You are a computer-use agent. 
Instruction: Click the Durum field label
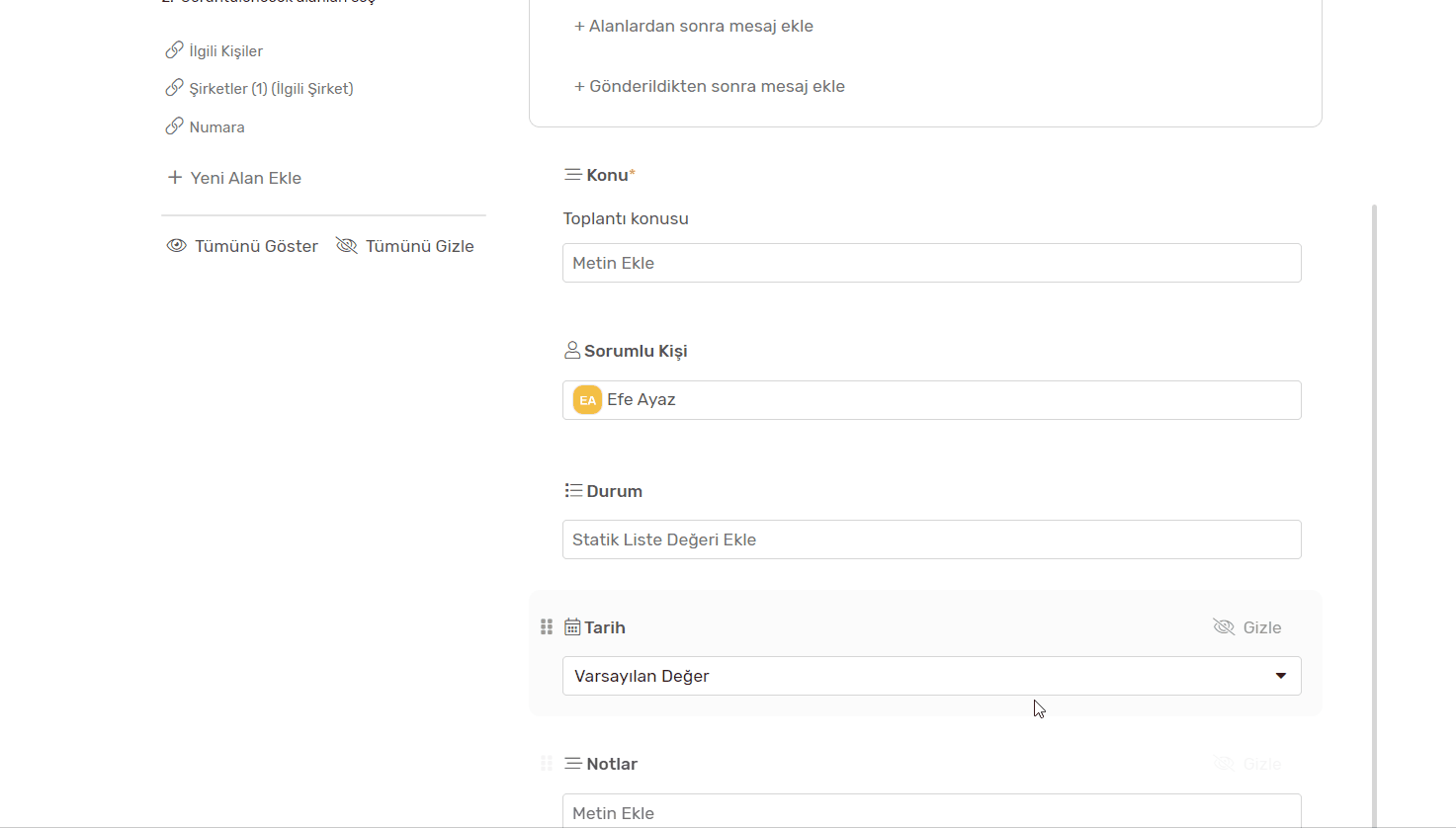click(614, 491)
